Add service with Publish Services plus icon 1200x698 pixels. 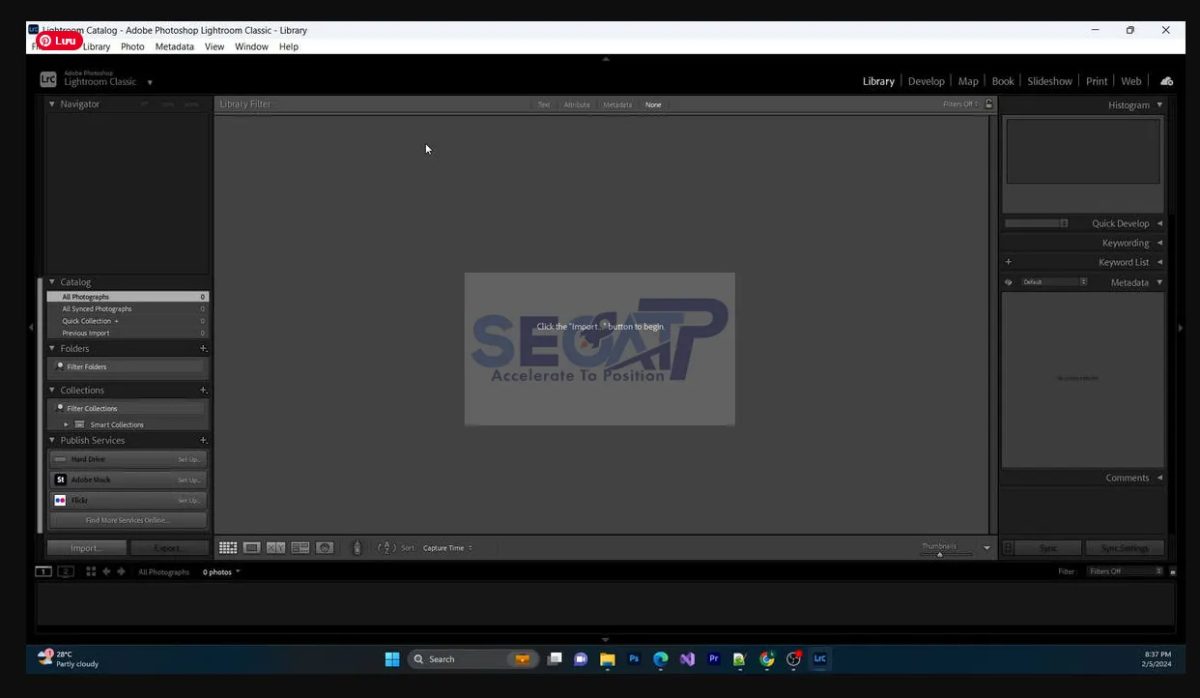click(x=203, y=441)
